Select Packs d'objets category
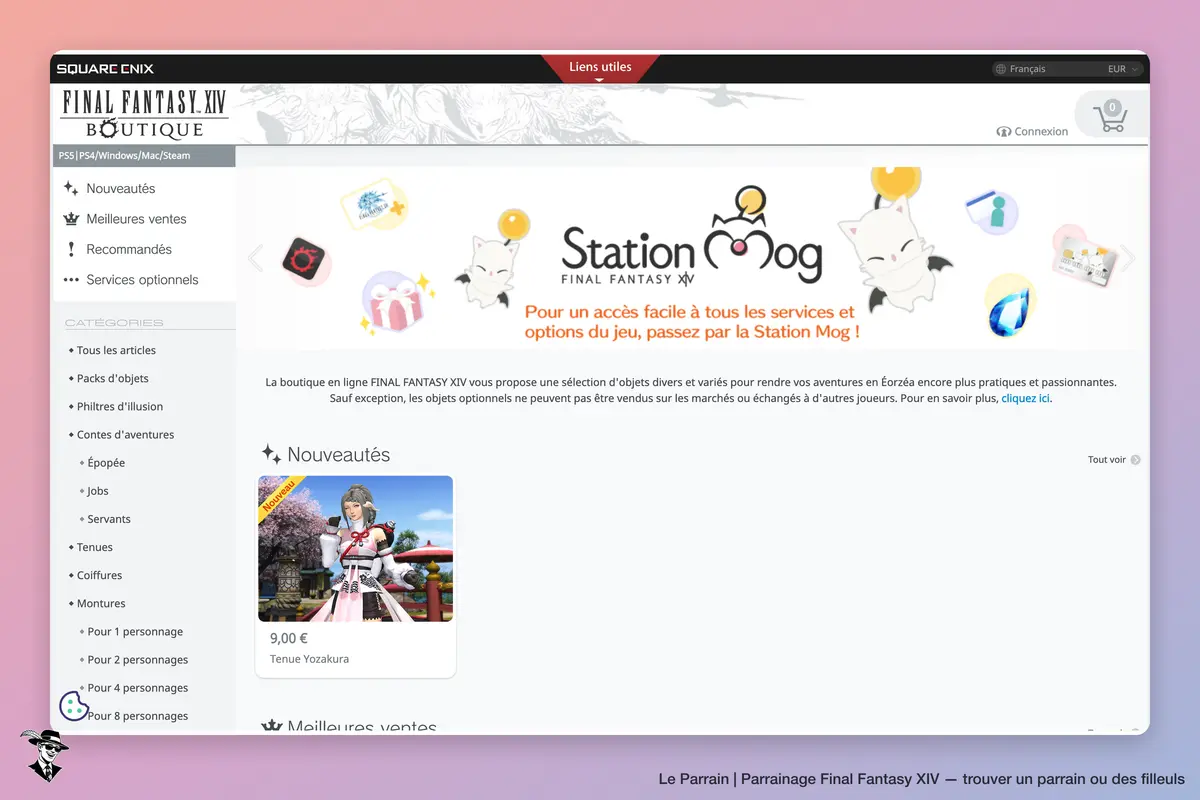The height and width of the screenshot is (800, 1200). (113, 378)
